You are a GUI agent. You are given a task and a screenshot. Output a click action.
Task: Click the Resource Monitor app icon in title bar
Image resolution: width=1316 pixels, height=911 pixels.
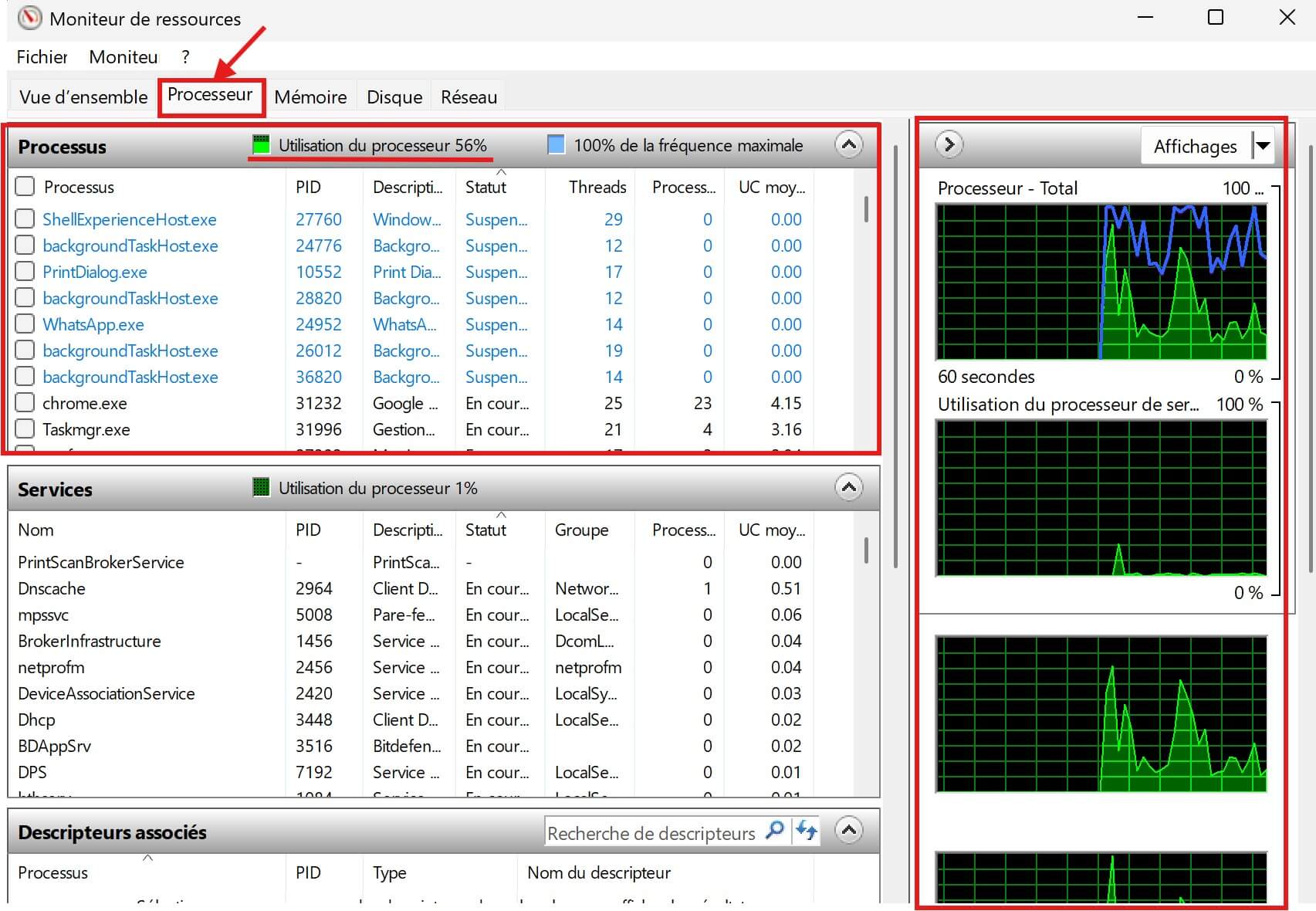pos(29,17)
